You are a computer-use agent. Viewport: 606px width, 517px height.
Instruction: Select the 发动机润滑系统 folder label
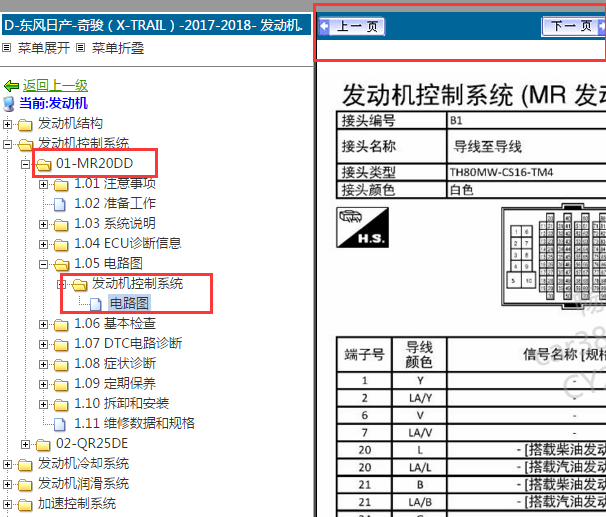[x=83, y=483]
